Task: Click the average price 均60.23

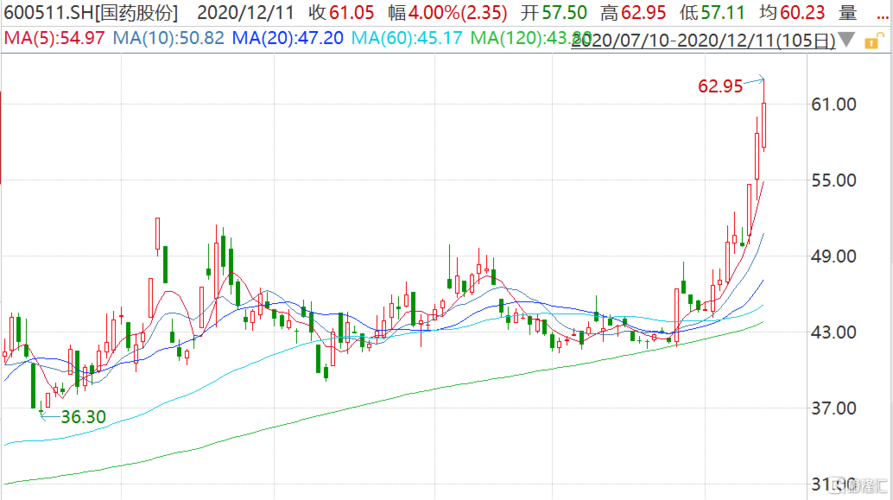Action: 792,13
